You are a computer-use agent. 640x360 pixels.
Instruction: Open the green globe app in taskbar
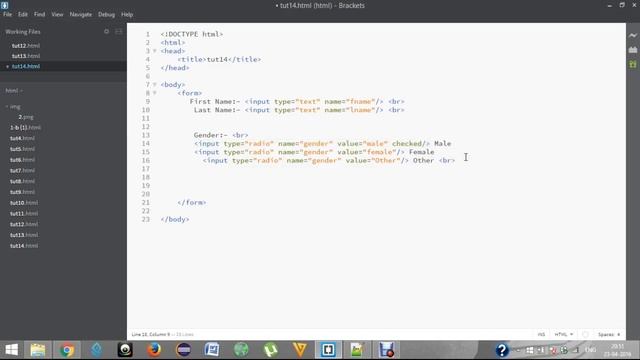click(241, 350)
